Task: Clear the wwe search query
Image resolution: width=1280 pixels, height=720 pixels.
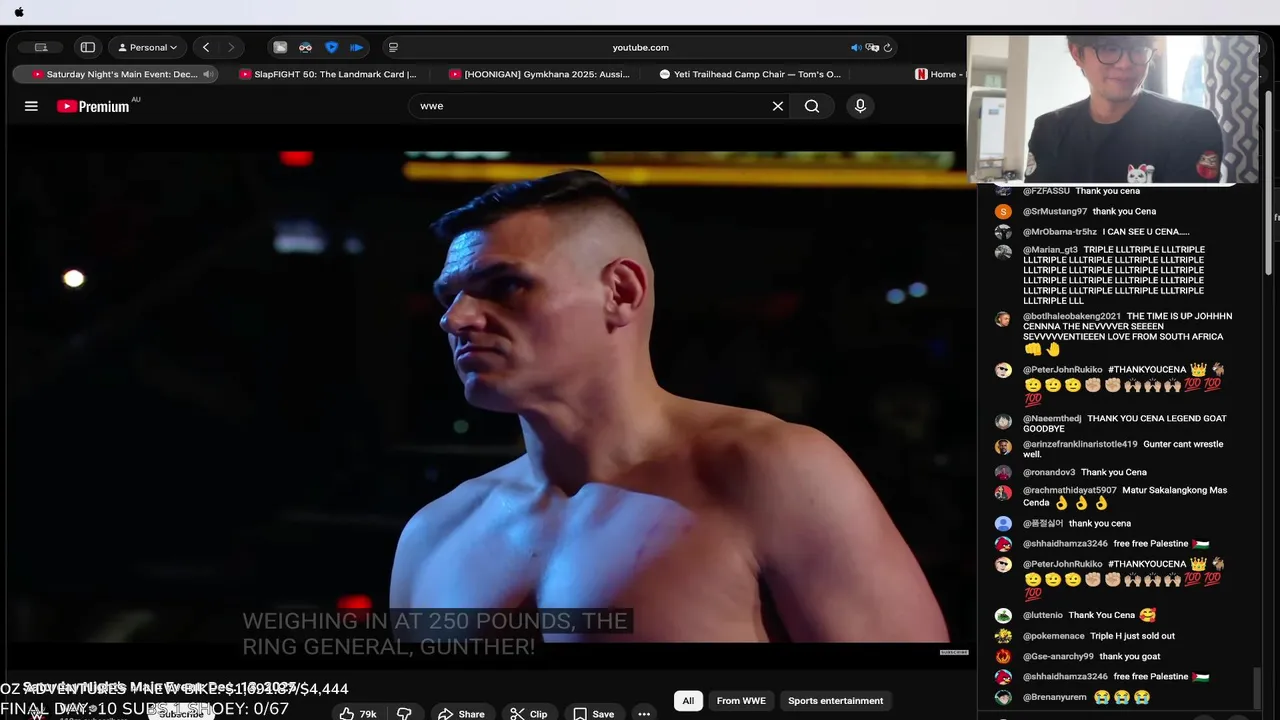Action: coord(777,106)
